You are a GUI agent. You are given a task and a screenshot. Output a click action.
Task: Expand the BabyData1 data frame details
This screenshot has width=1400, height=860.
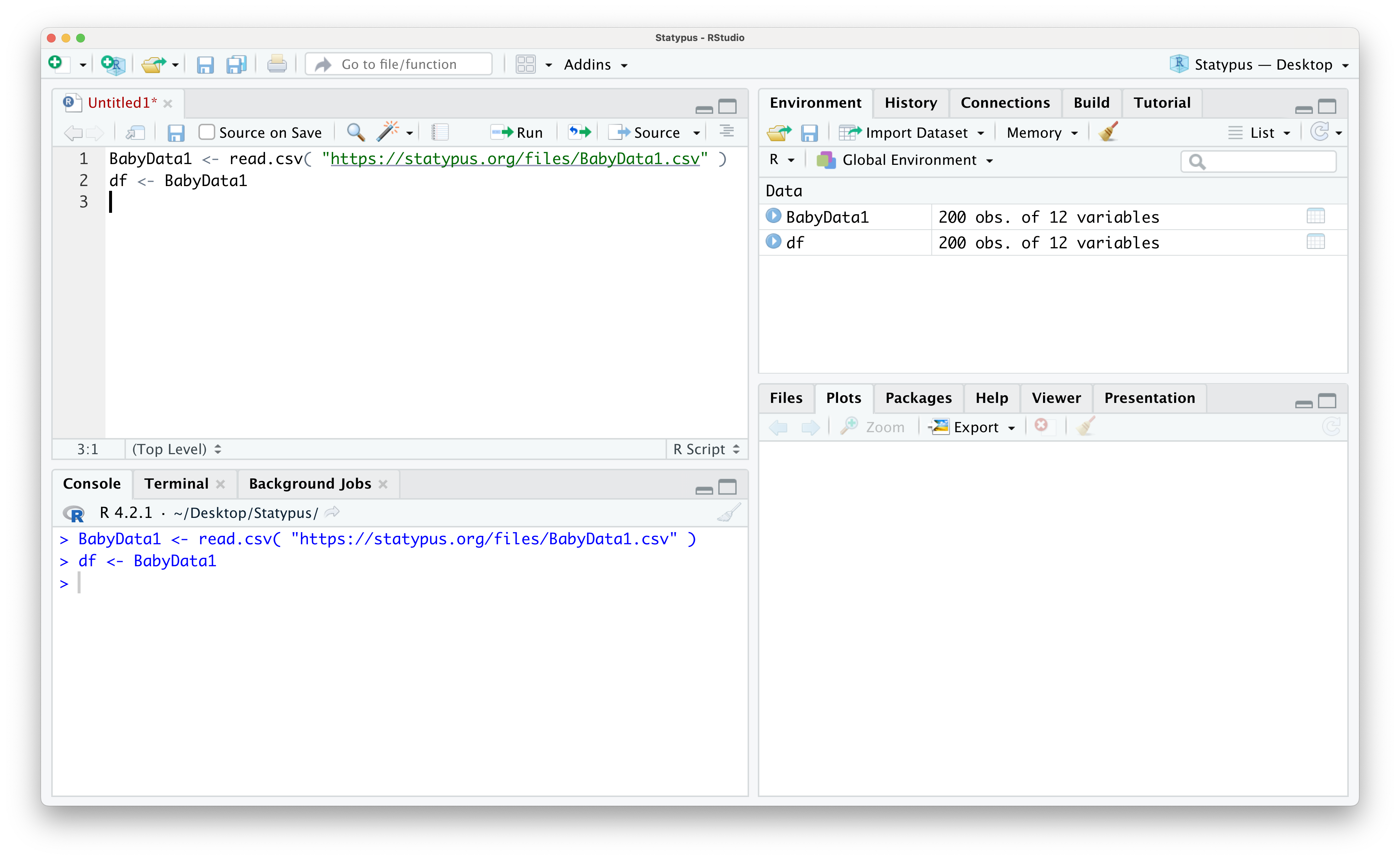[773, 216]
